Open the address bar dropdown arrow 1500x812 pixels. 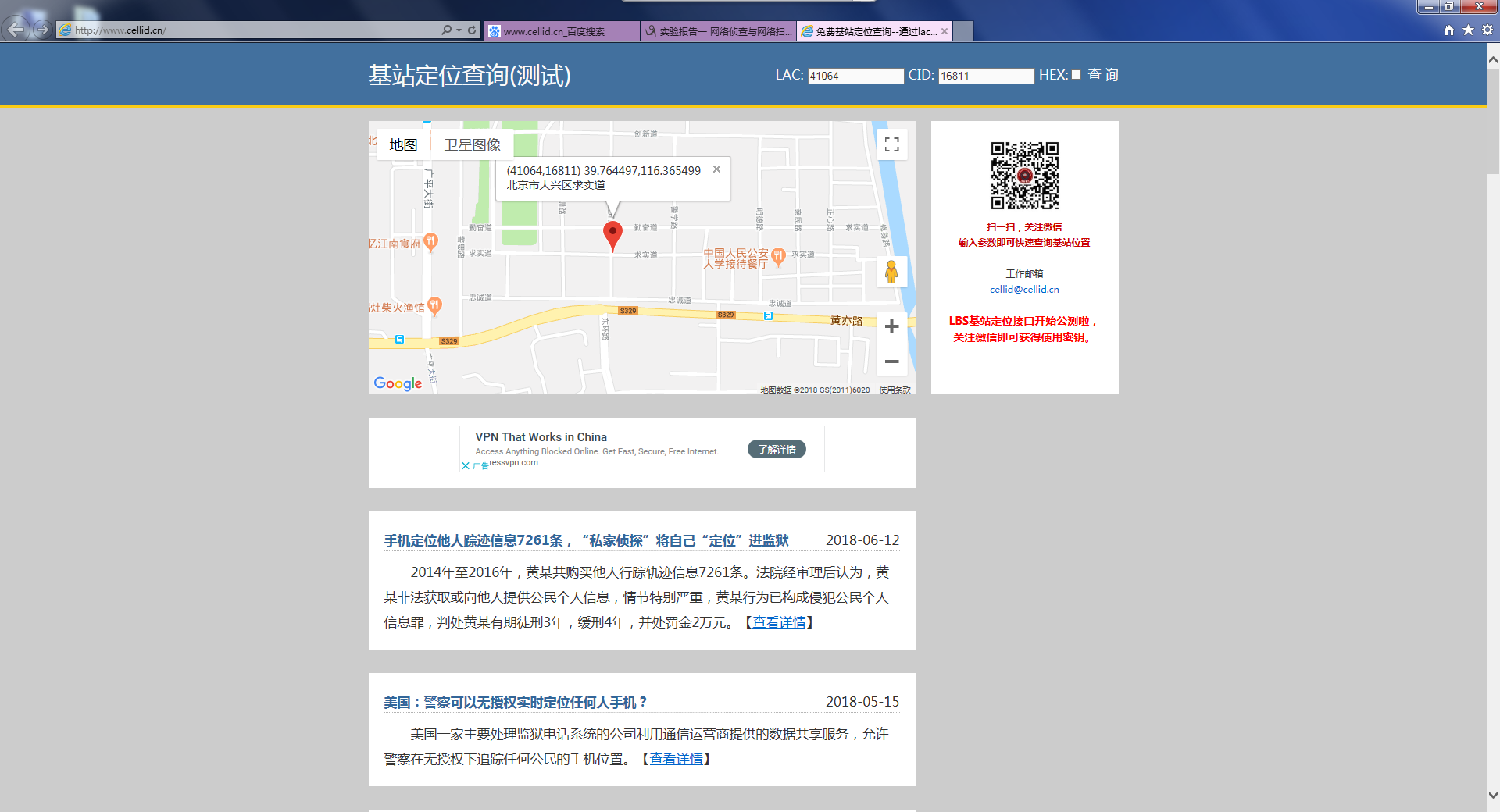click(x=459, y=30)
